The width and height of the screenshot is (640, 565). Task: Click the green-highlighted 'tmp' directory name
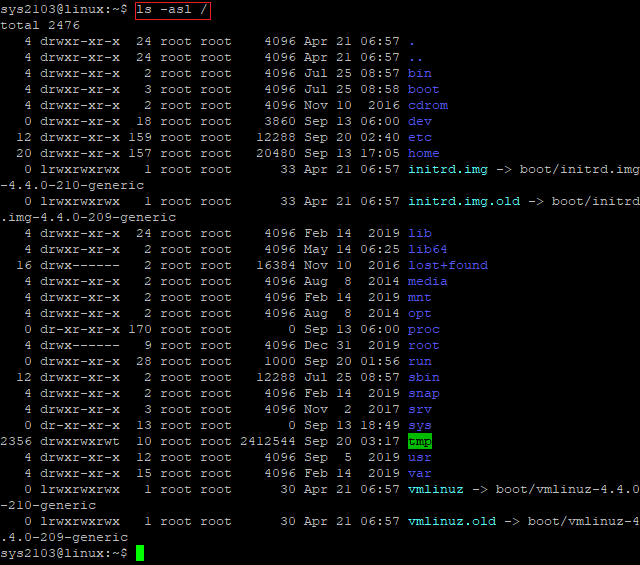420,441
